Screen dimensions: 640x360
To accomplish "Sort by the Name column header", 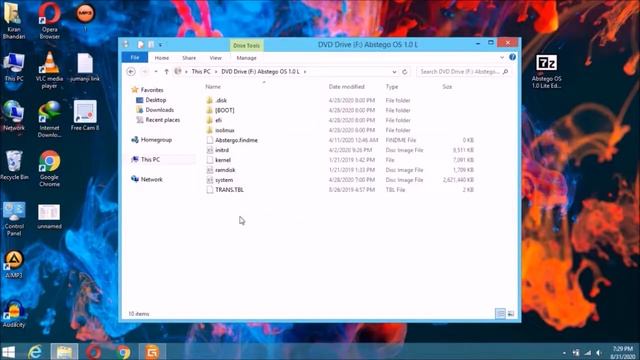I will tap(213, 87).
